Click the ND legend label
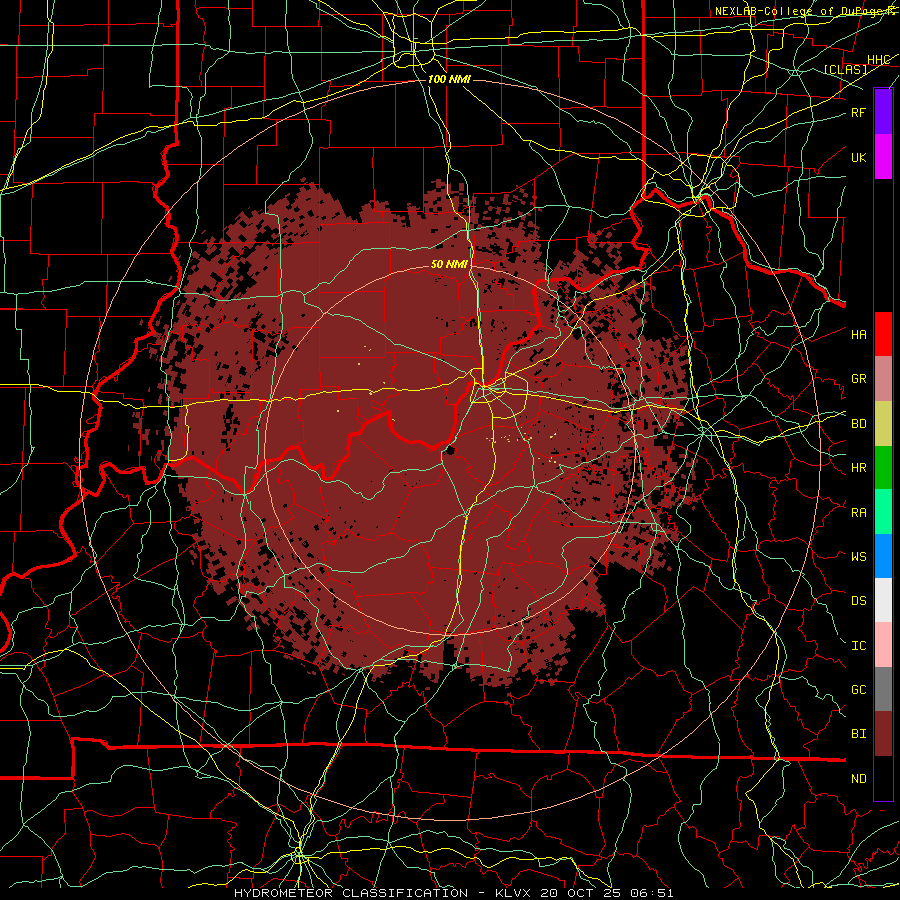Screen dimensions: 900x900 (858, 779)
